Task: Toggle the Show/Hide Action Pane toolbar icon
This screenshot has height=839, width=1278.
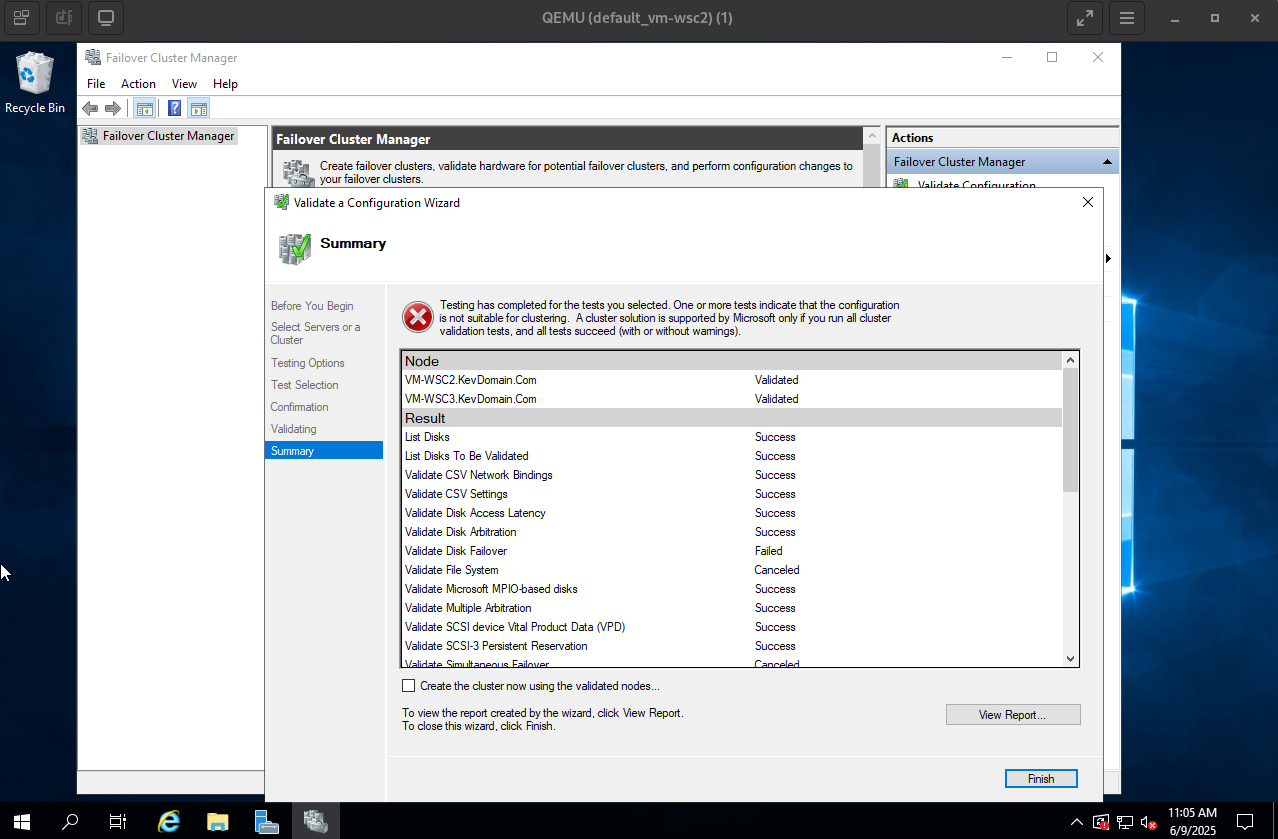Action: pos(199,109)
